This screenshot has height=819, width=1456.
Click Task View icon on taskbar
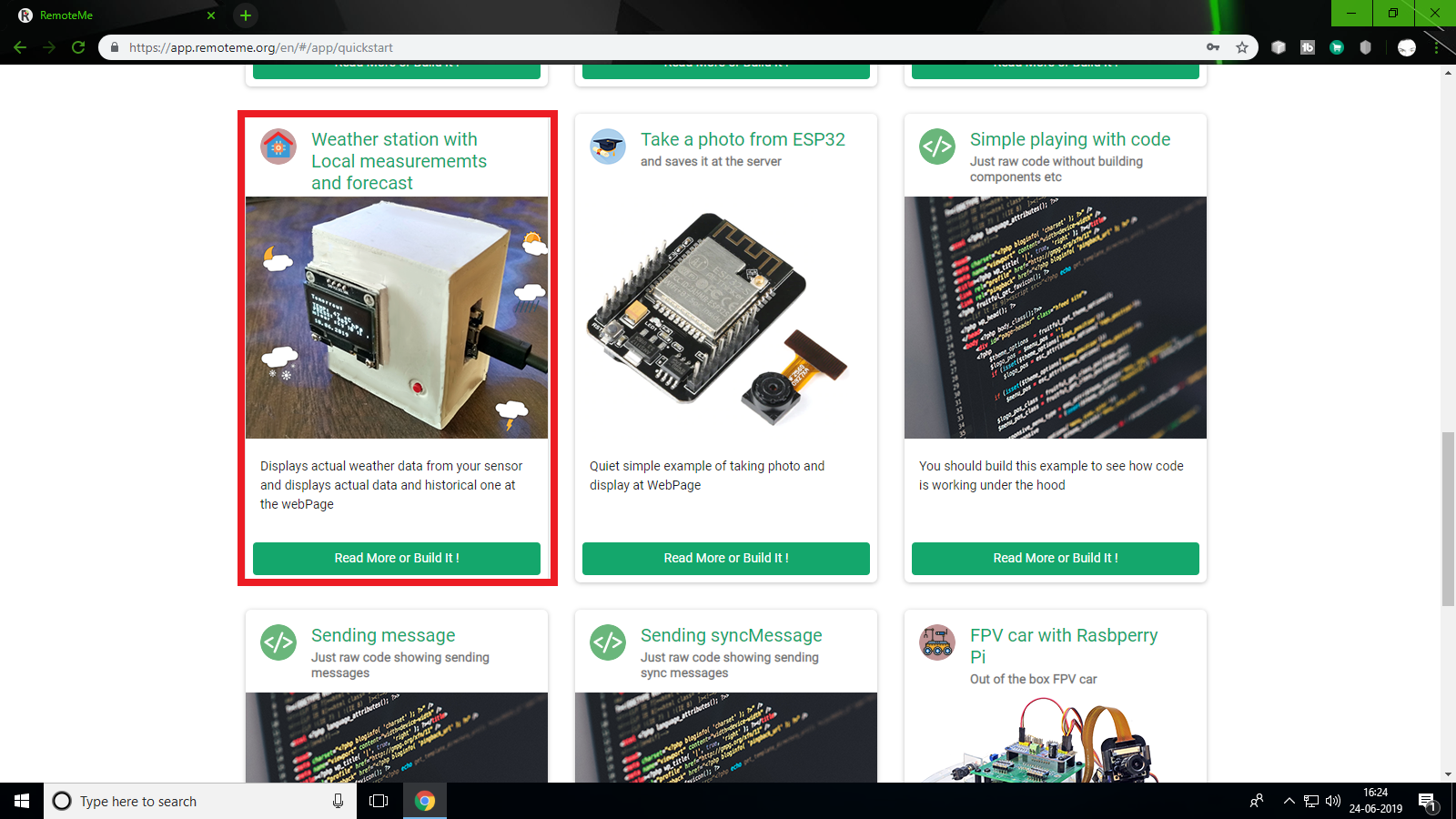(379, 801)
